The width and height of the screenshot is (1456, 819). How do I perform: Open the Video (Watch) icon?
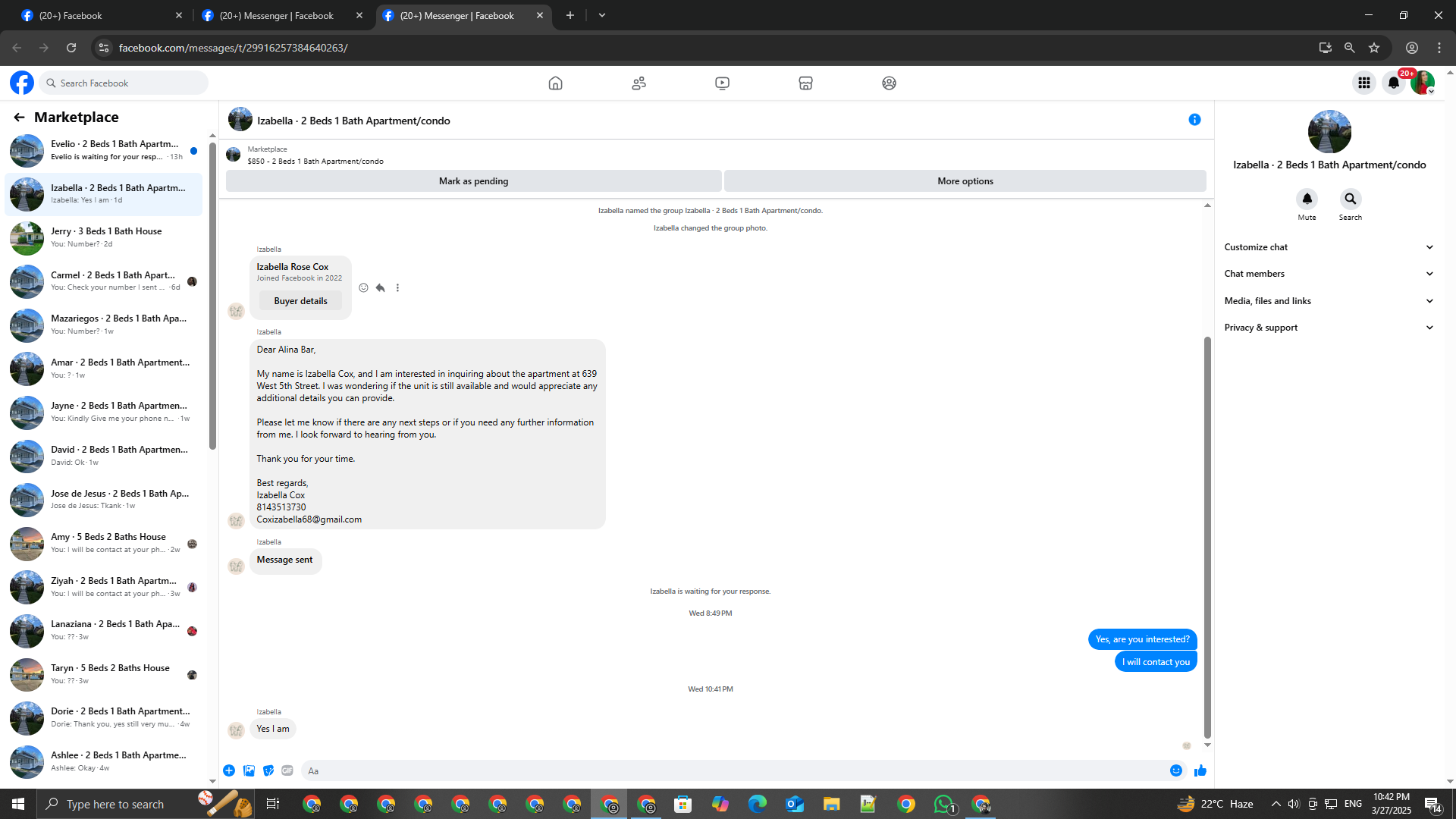coord(722,83)
